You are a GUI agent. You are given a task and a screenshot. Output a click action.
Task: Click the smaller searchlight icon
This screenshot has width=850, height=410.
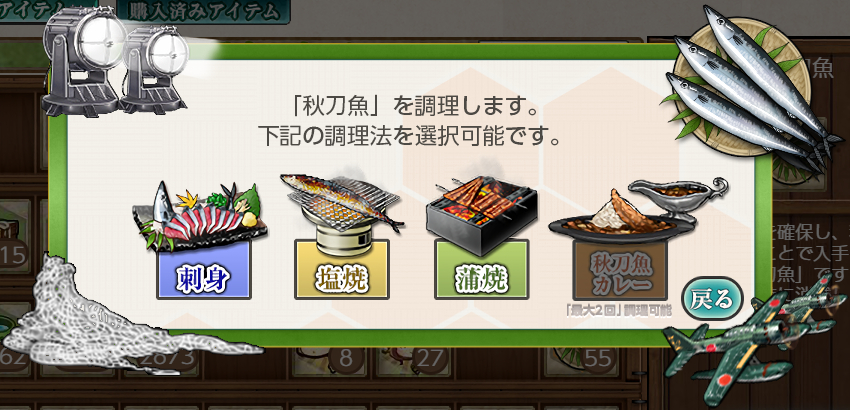pos(154,71)
